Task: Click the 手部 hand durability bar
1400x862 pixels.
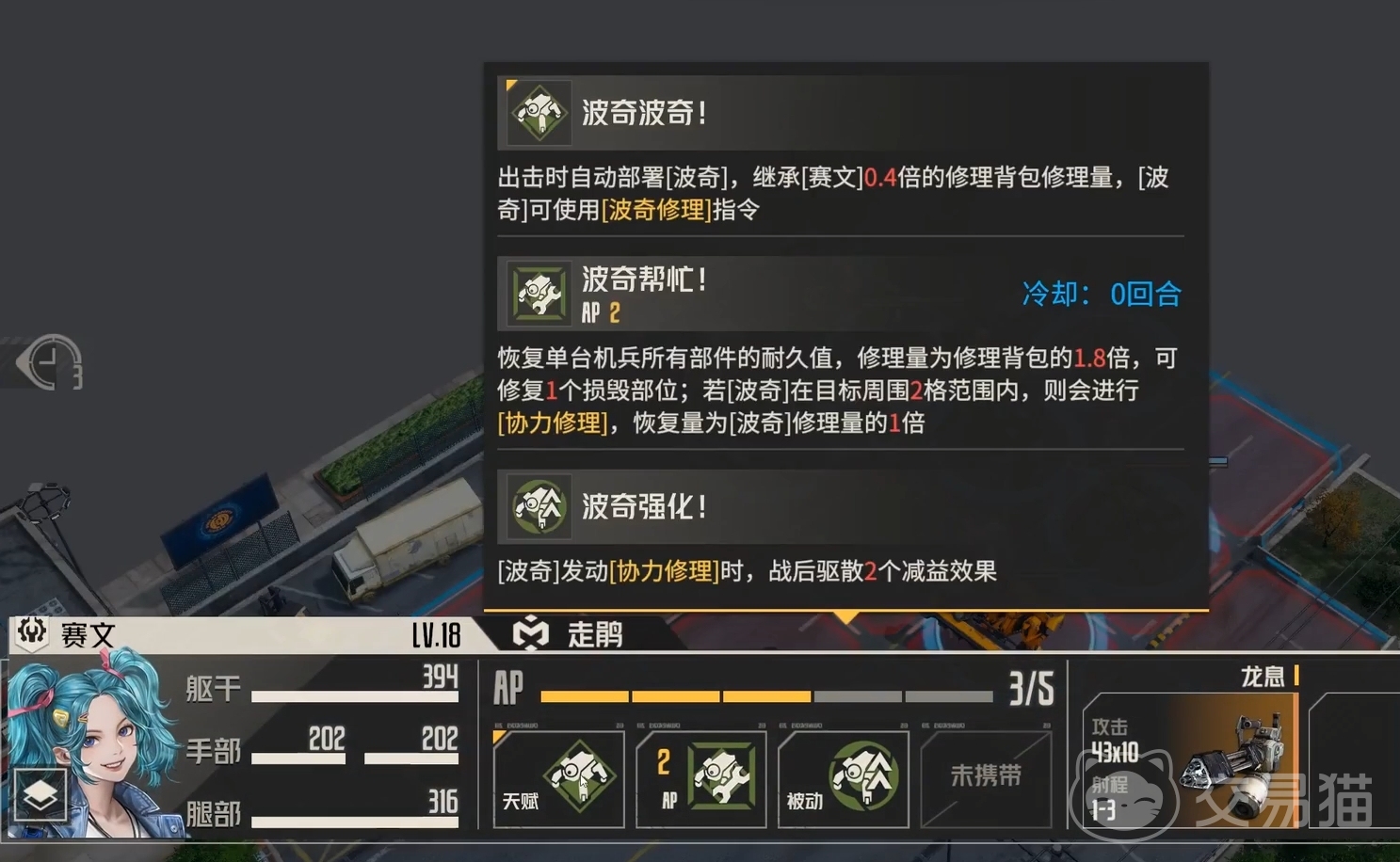Action: click(x=355, y=758)
